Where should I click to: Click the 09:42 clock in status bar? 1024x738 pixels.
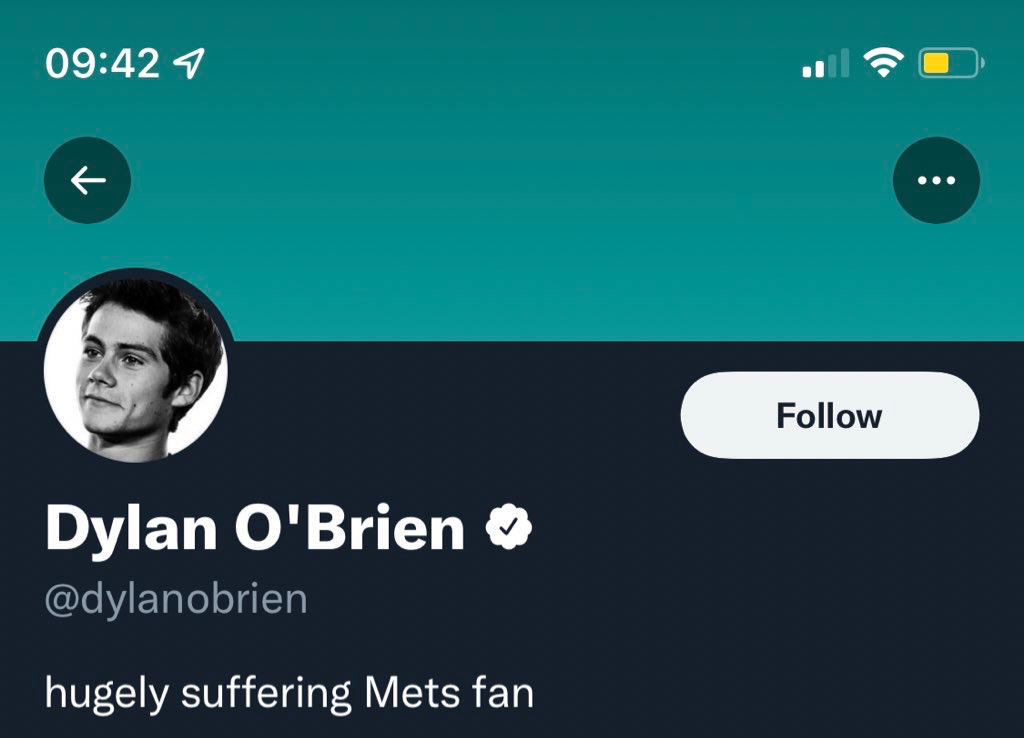(x=102, y=65)
